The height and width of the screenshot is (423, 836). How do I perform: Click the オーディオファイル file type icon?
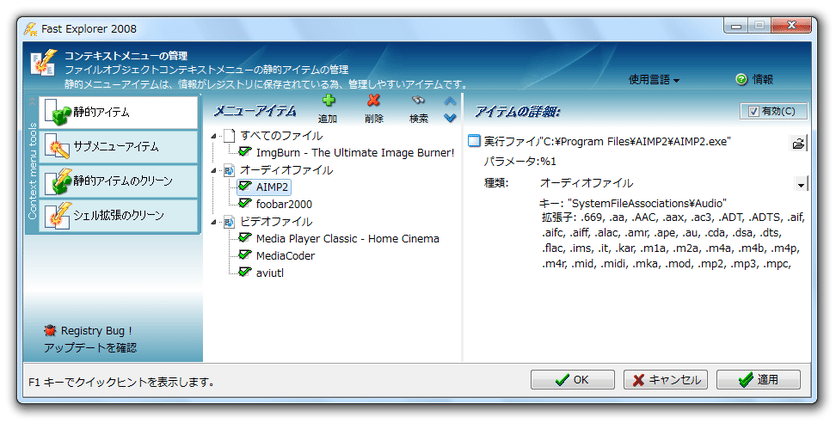tap(229, 170)
